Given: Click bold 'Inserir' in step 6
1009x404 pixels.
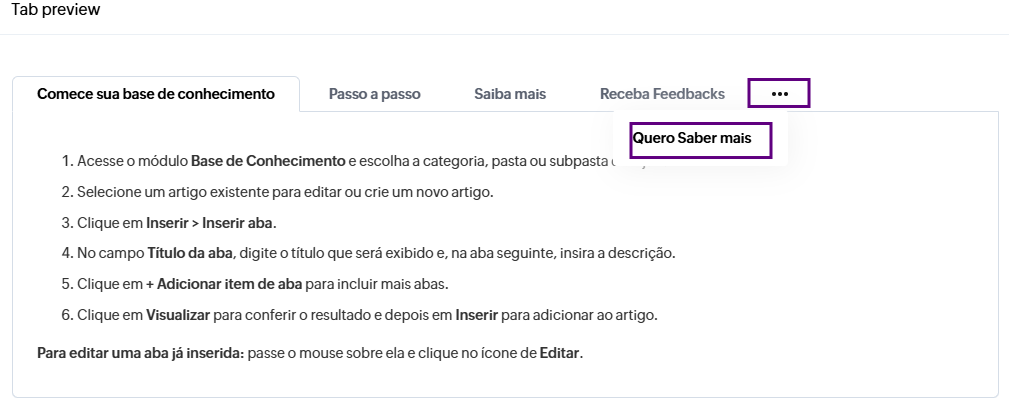Looking at the screenshot, I should tap(477, 315).
